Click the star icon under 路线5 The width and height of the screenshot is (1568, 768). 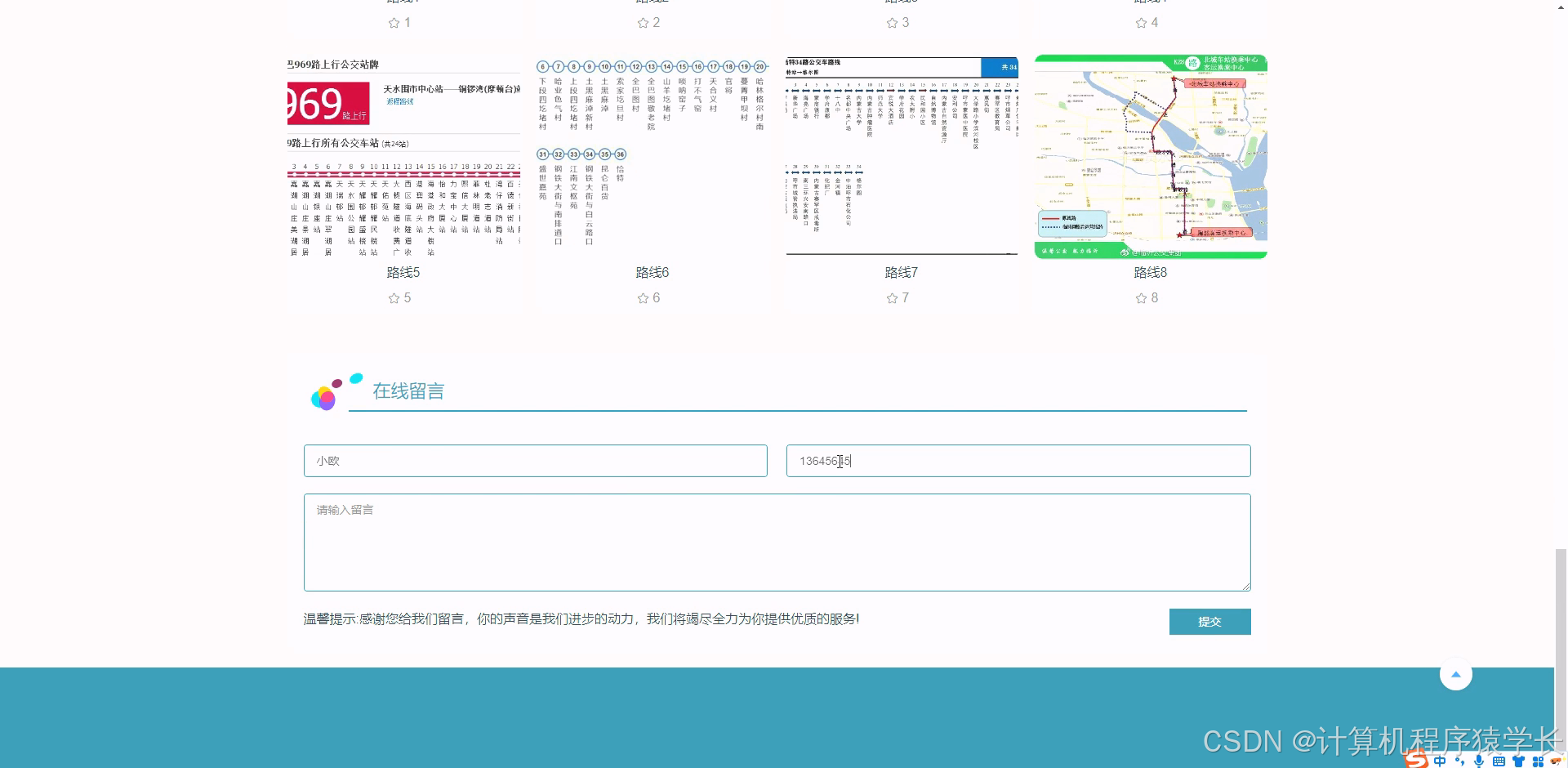pos(394,298)
